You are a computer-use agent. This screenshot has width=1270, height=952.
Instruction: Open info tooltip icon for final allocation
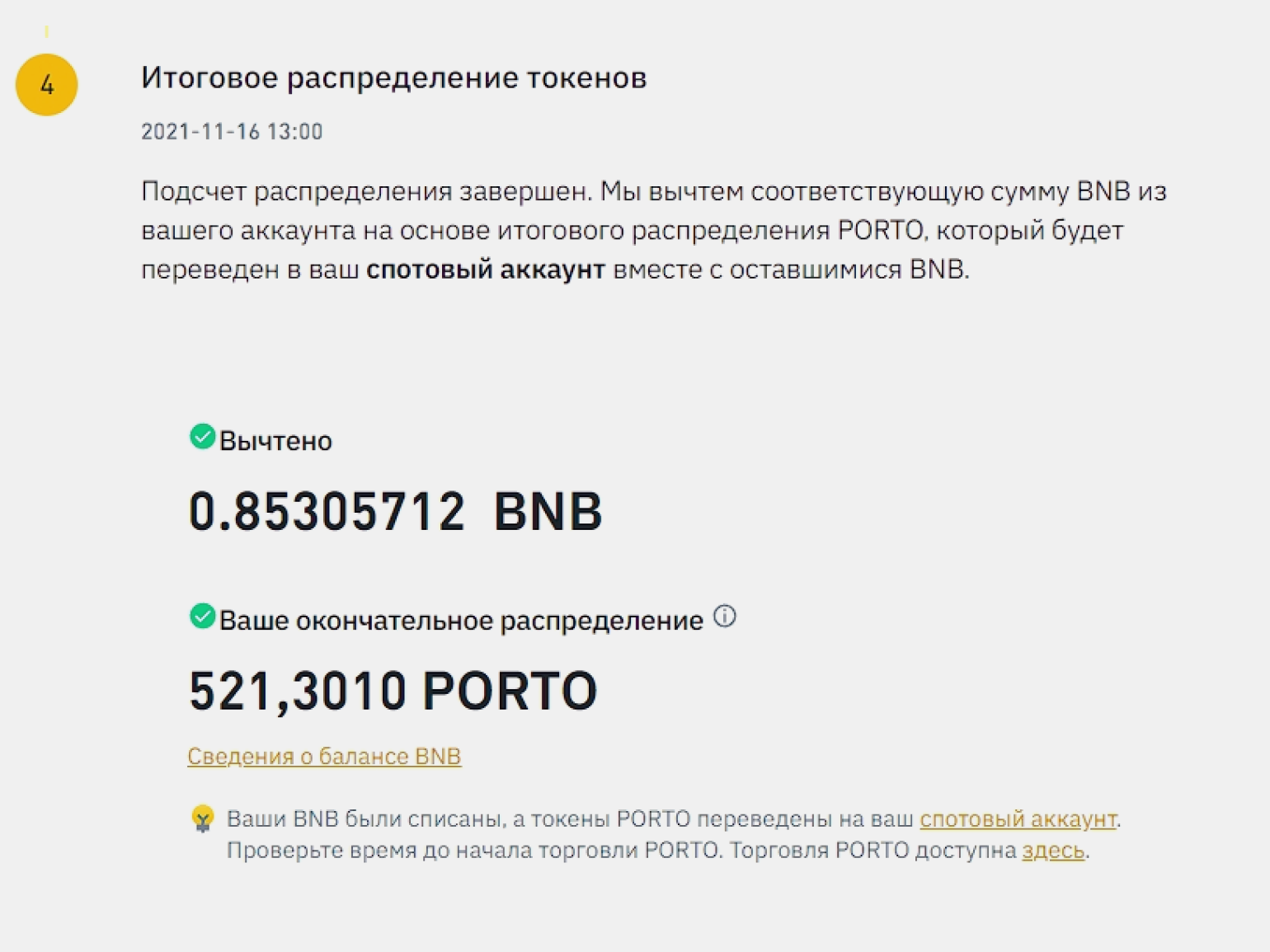tap(724, 617)
